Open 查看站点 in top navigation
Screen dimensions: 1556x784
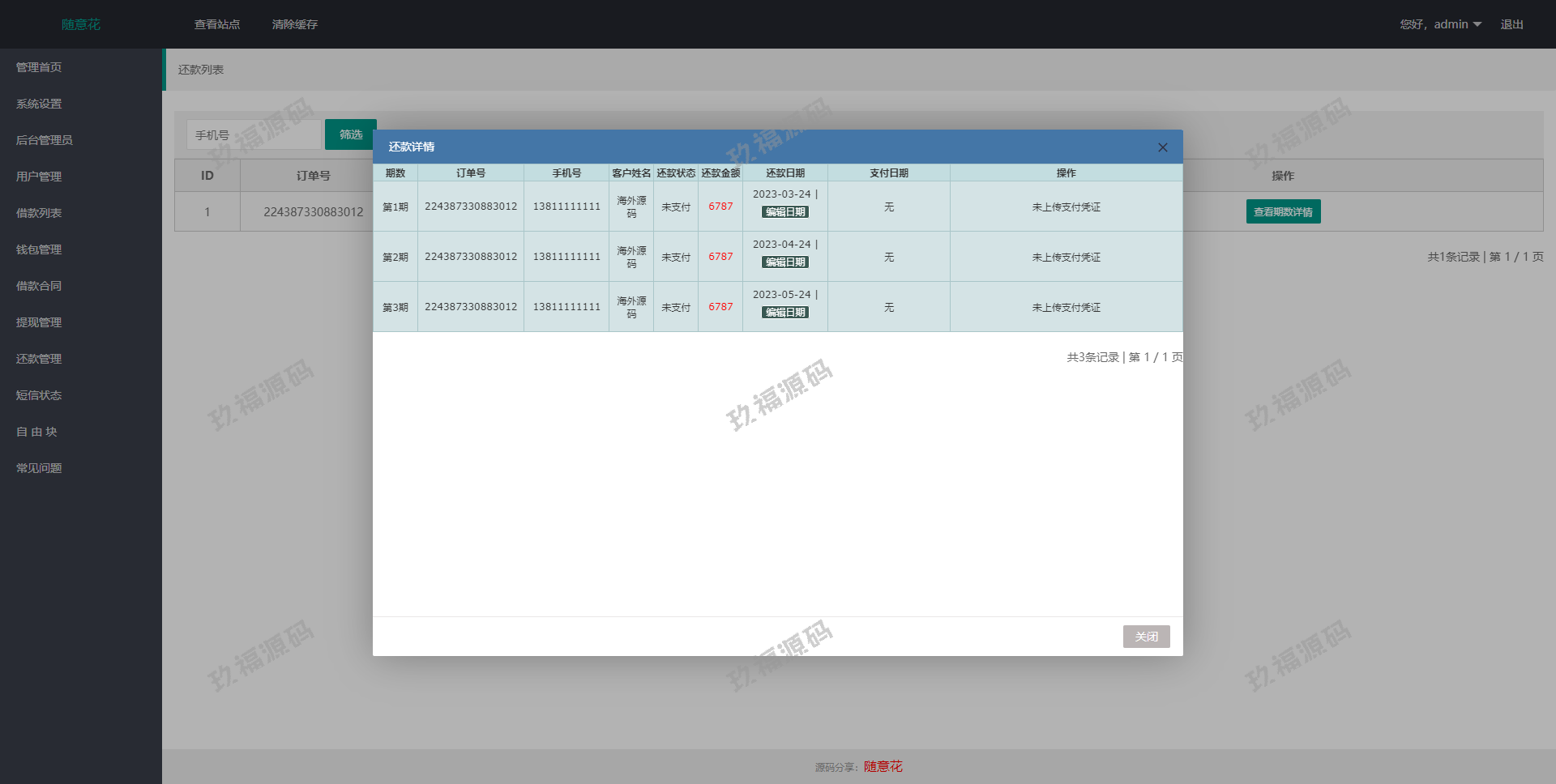(217, 24)
